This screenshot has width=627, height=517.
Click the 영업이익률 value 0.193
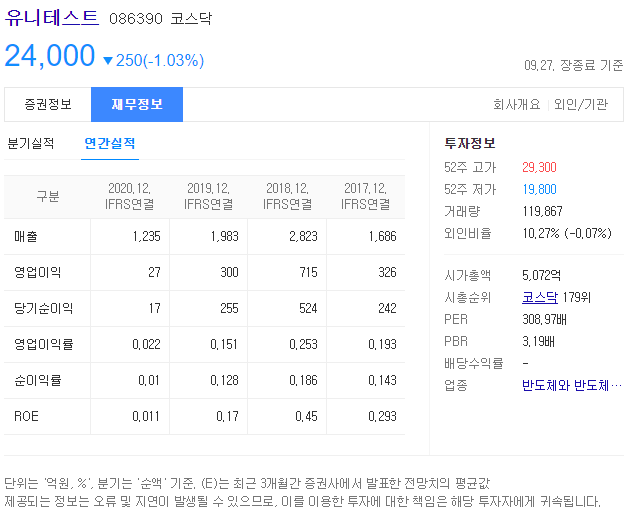pos(382,344)
